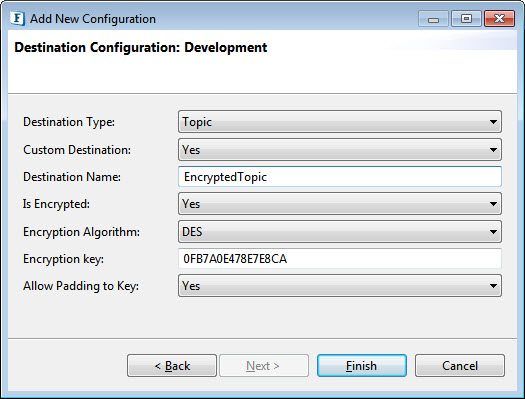525x399 pixels.
Task: Click the Allow Padding Yes arrow icon
Action: pos(493,286)
